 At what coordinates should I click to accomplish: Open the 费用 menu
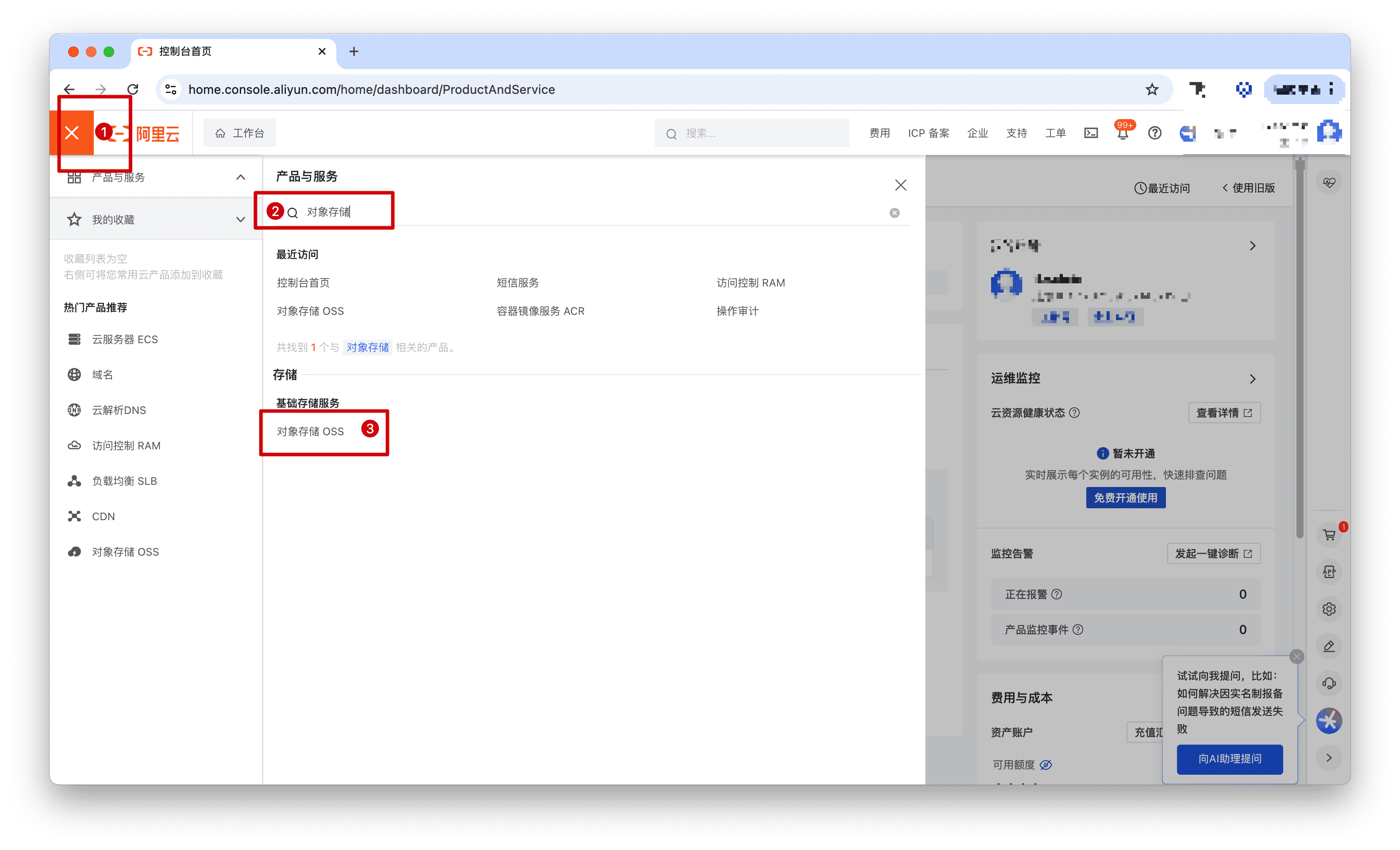tap(879, 133)
